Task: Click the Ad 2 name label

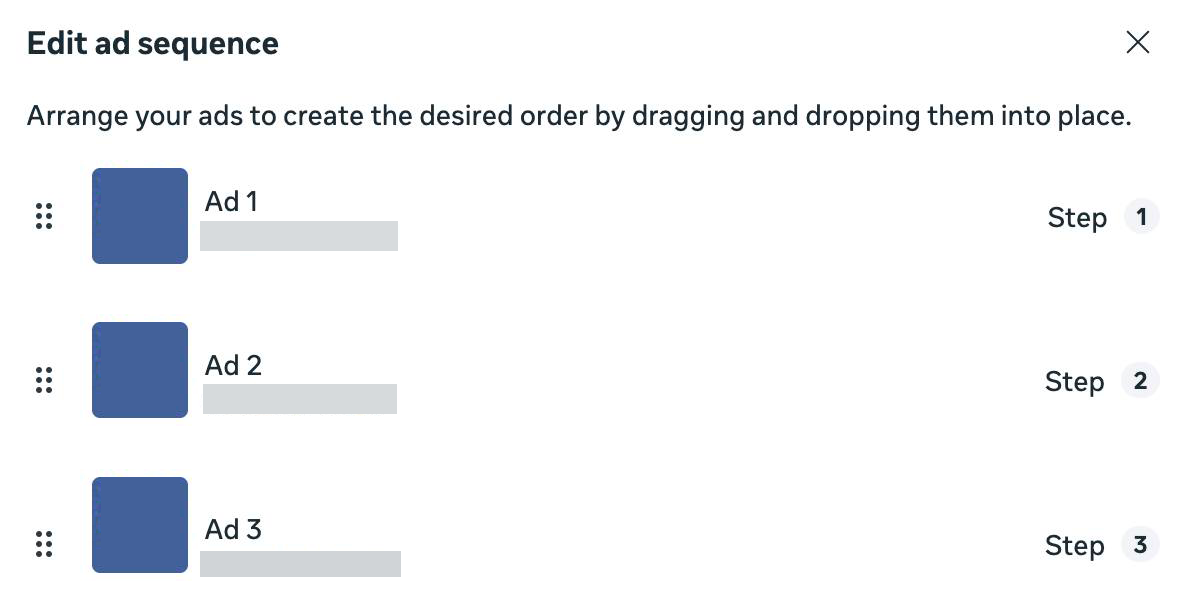Action: (233, 366)
